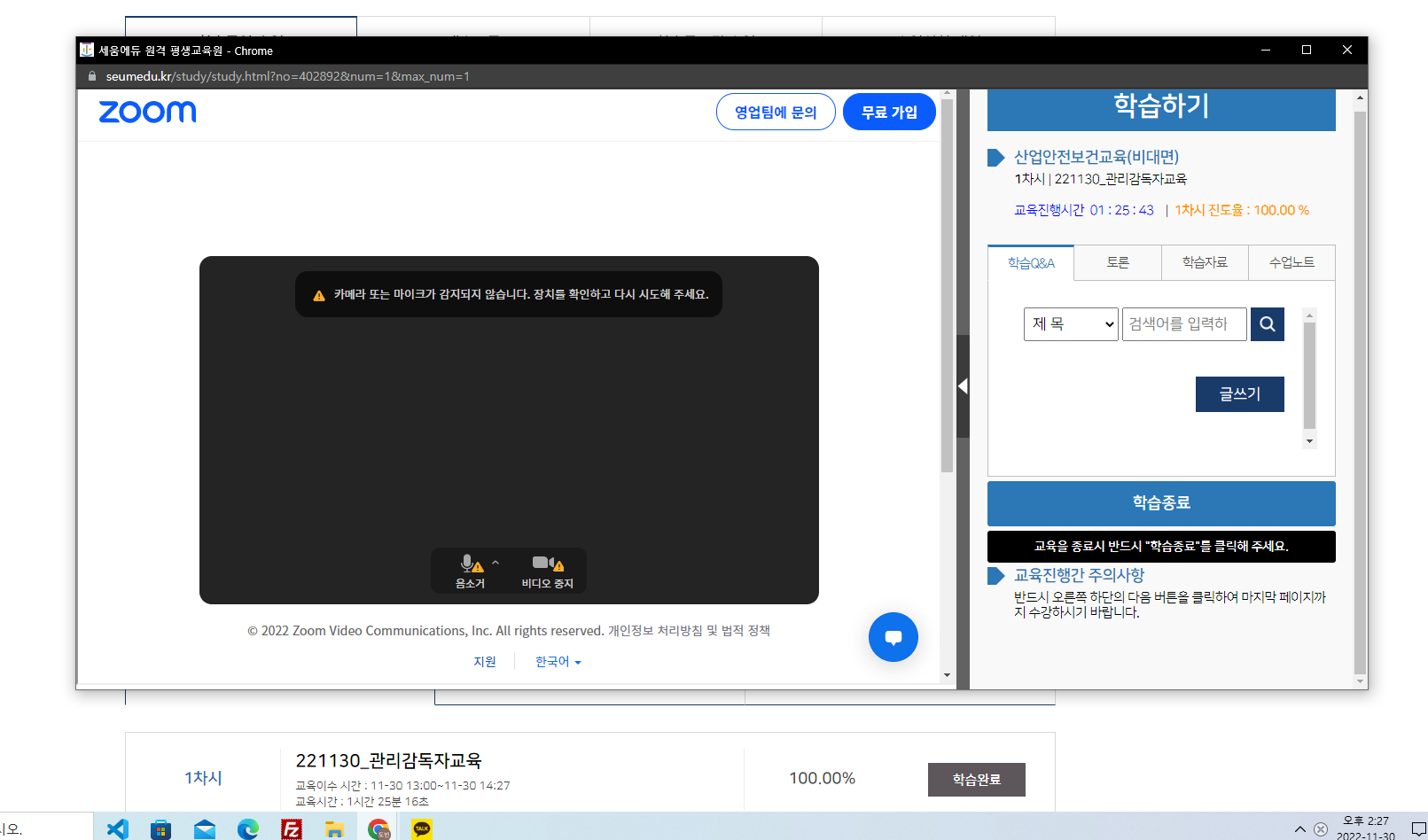Click the search keyword input field
1428x840 pixels.
(1183, 324)
